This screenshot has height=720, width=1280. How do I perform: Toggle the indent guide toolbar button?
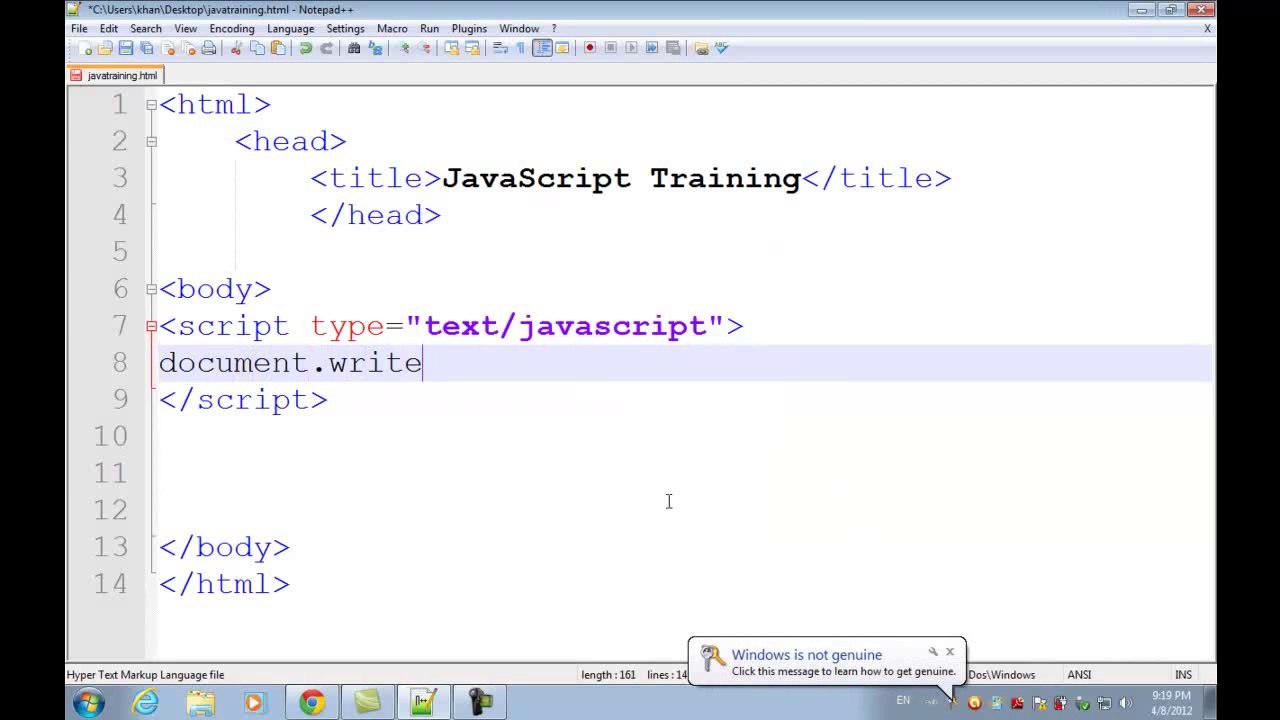tap(542, 48)
